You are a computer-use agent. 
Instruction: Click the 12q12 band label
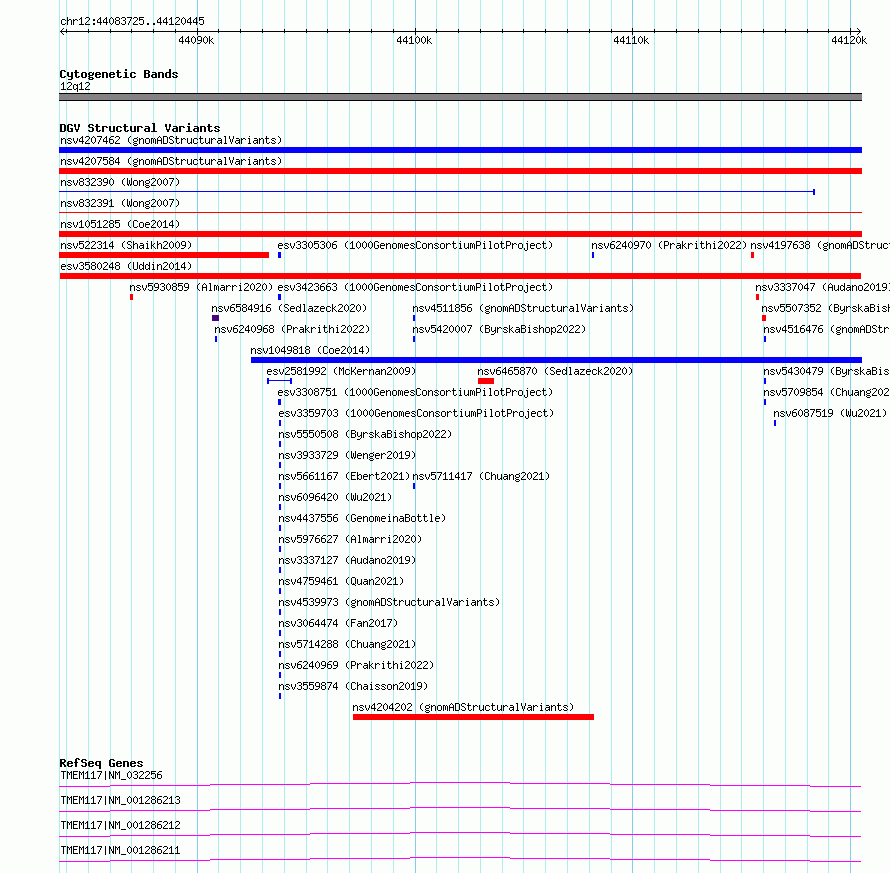tap(75, 86)
